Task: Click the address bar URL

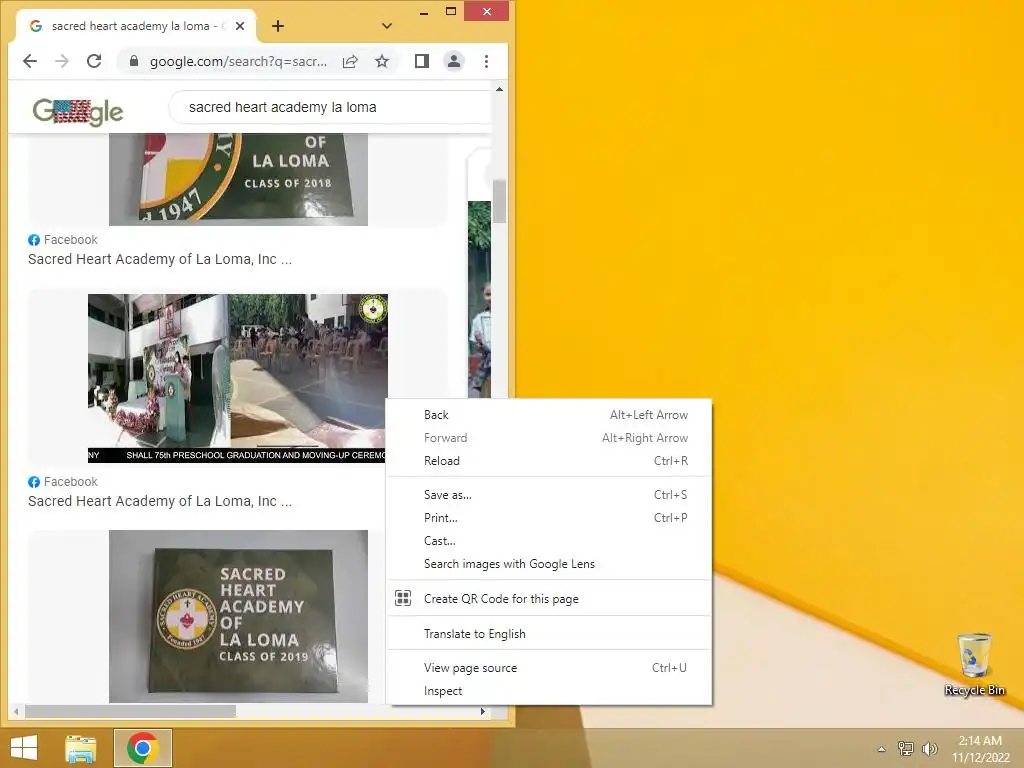Action: pos(238,61)
